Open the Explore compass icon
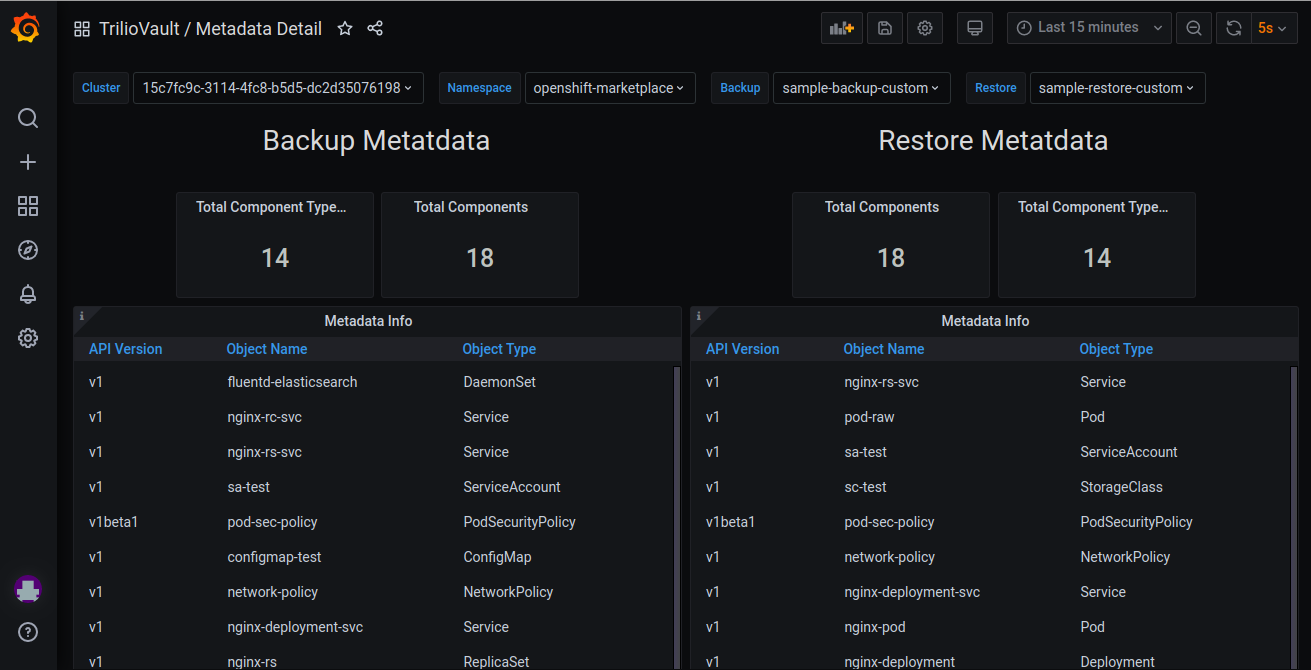This screenshot has width=1311, height=670. [28, 250]
